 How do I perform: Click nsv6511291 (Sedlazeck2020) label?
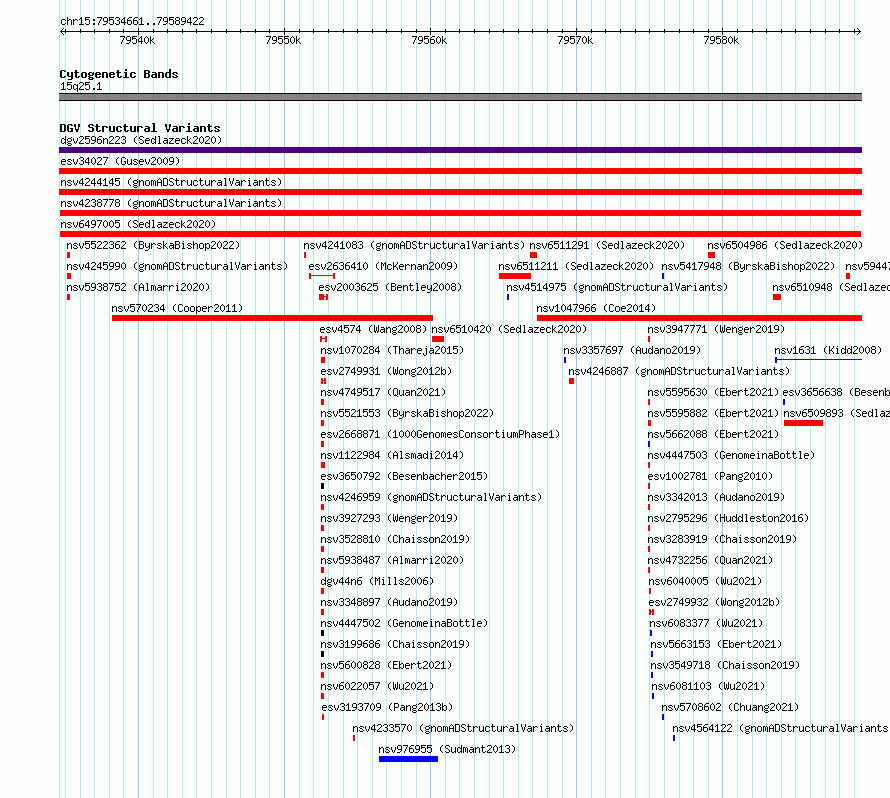tap(607, 245)
